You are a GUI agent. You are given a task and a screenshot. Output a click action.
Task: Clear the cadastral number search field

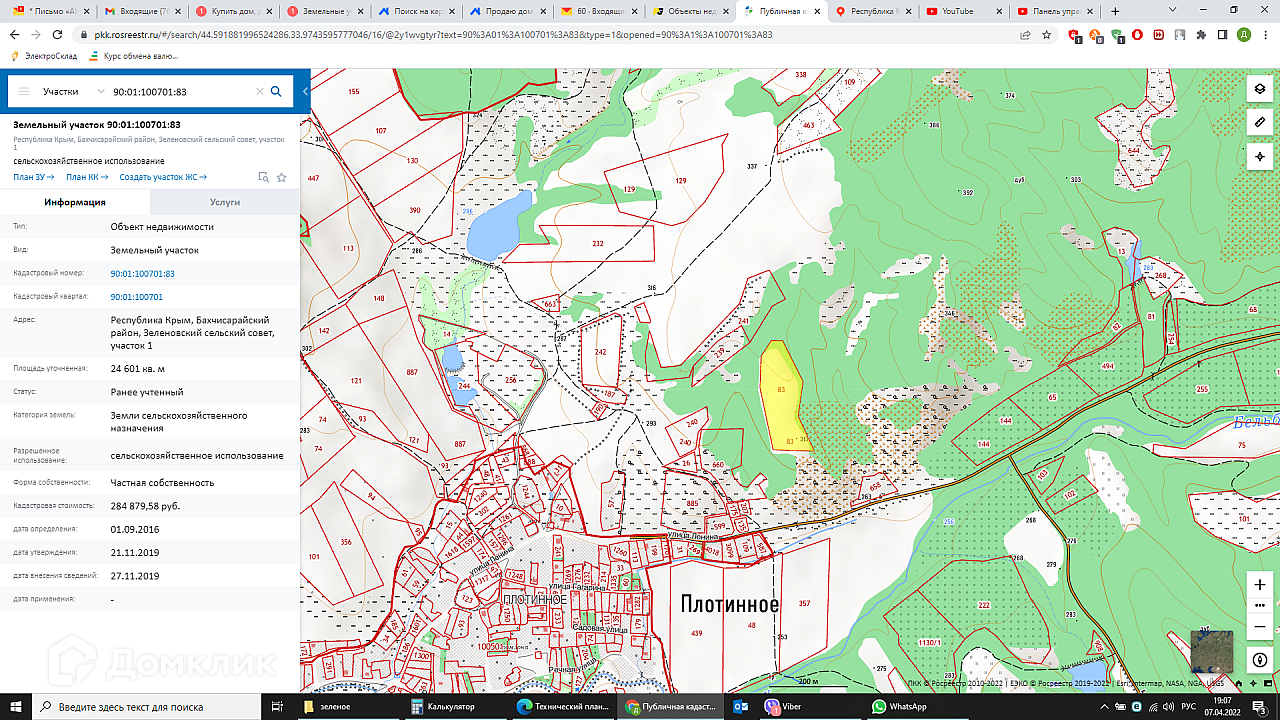click(x=259, y=91)
